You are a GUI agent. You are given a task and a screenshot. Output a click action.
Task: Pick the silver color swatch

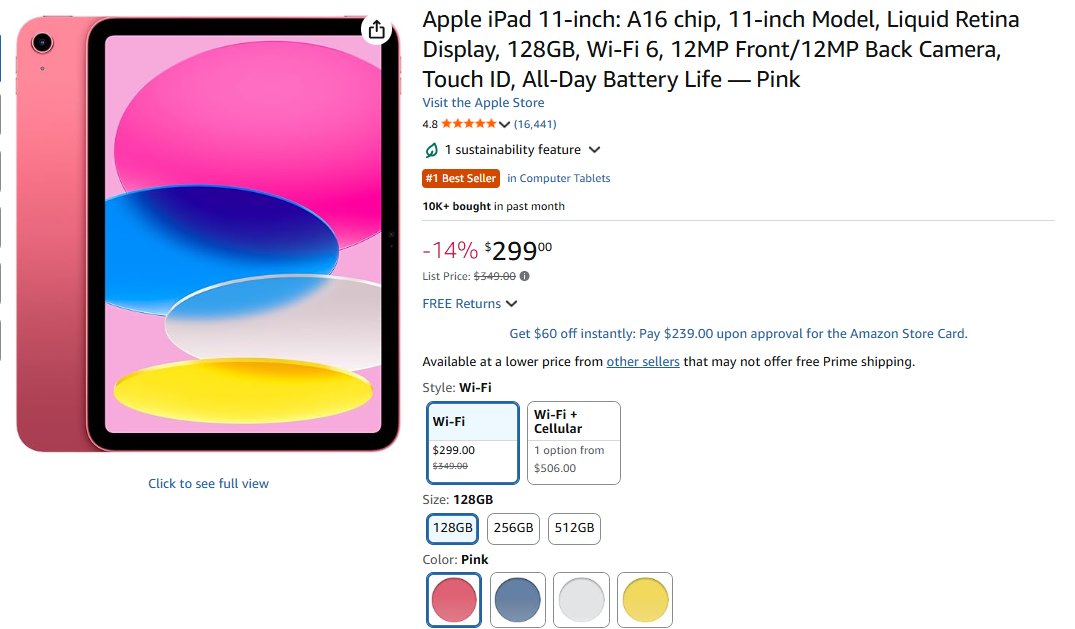(582, 600)
